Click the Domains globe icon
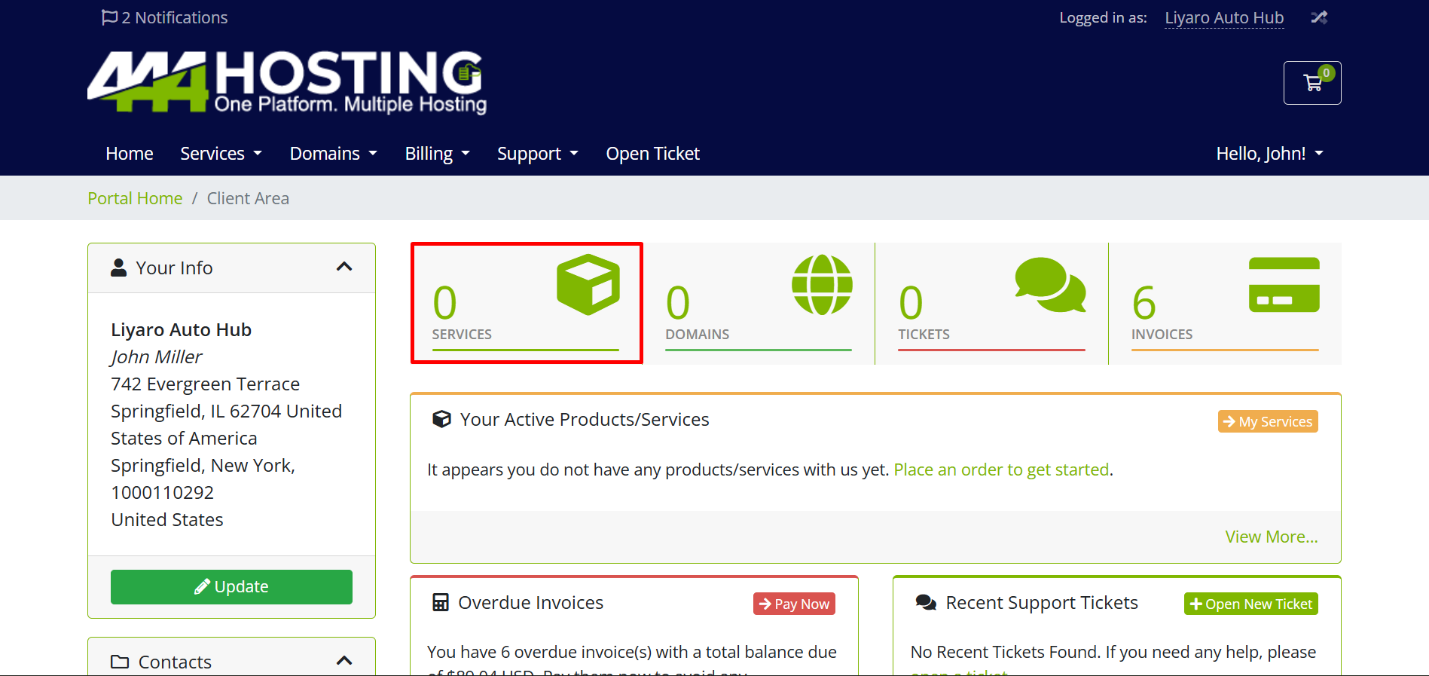This screenshot has height=676, width=1429. click(x=822, y=285)
